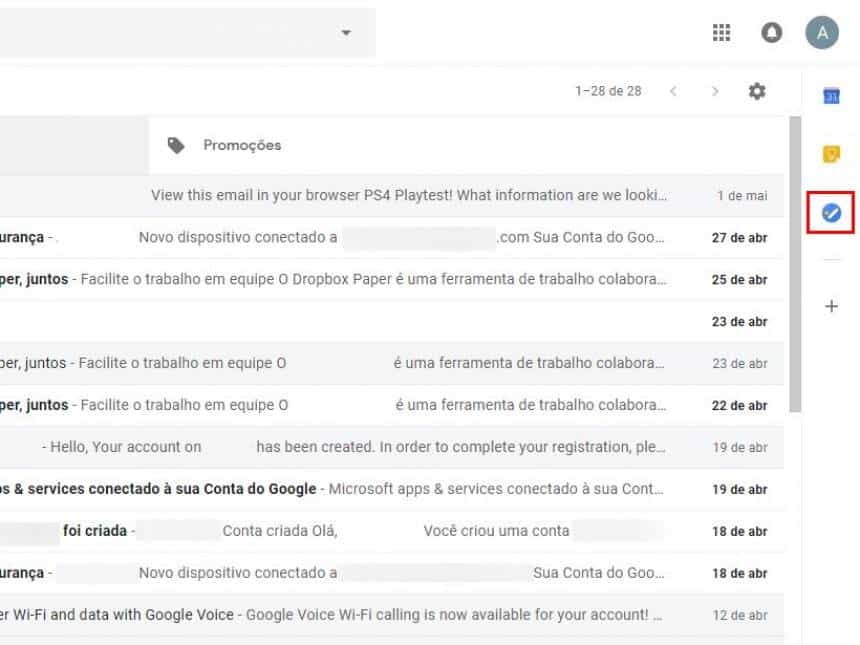Click the date 12 de abr

pos(740,615)
